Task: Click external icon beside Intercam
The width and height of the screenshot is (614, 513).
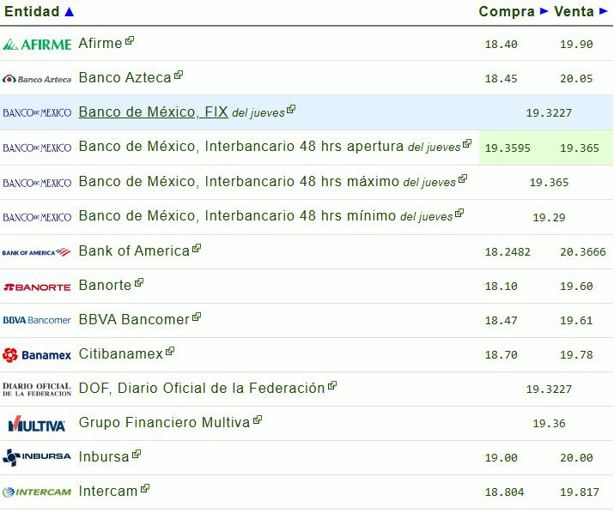Action: click(x=145, y=488)
